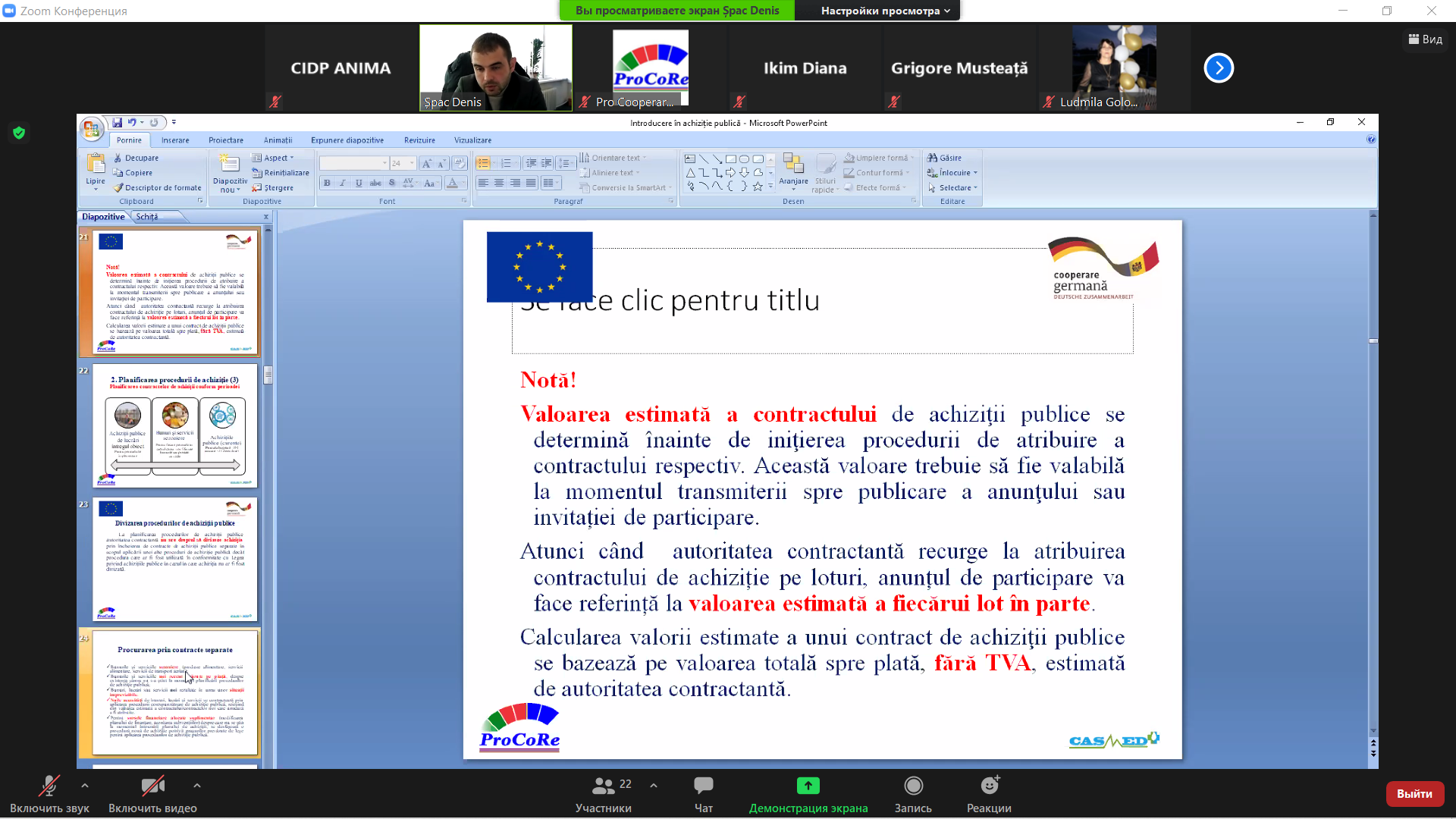
Task: Click the green screen share icon
Action: click(808, 786)
